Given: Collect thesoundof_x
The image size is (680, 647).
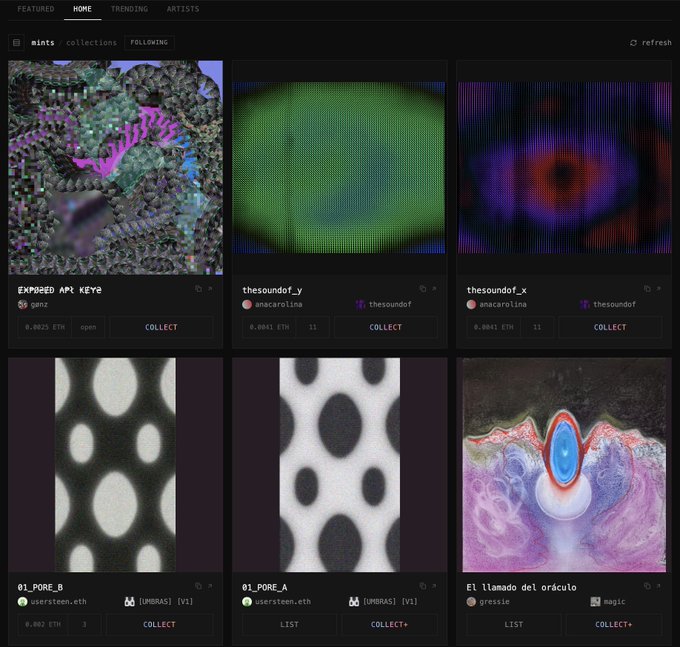Looking at the screenshot, I should pos(610,327).
